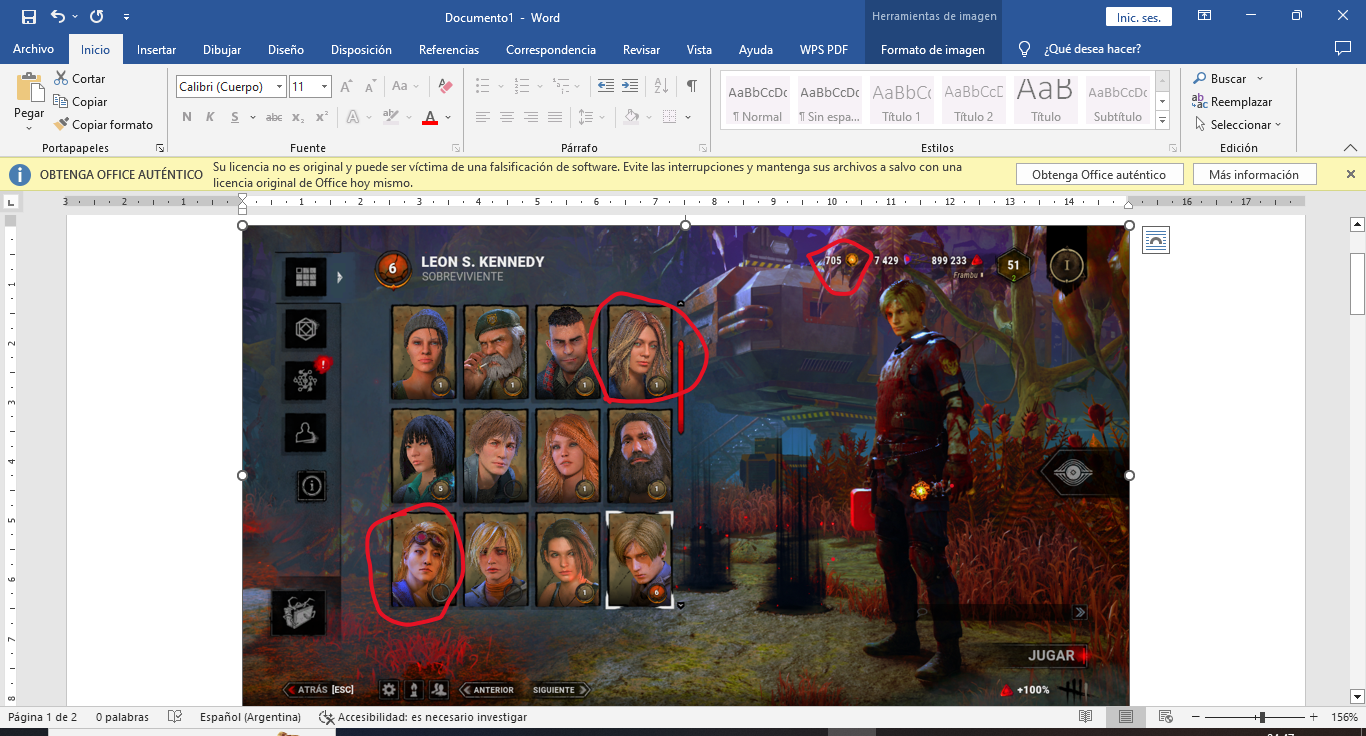Switch to print layout view

1126,717
